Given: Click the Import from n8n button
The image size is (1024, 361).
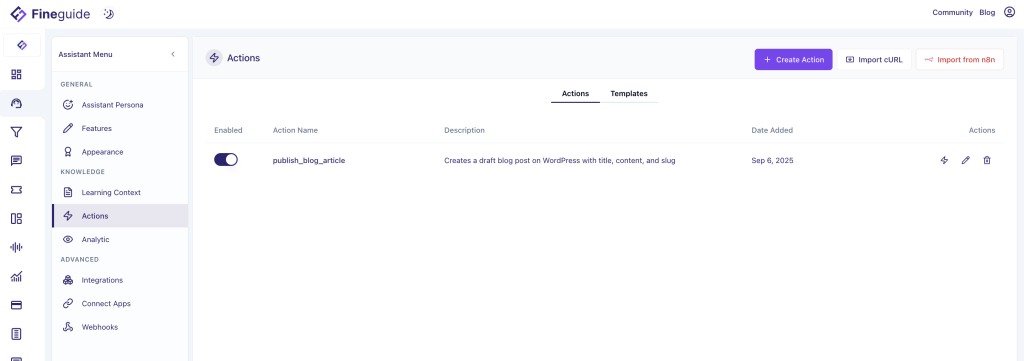Looking at the screenshot, I should [x=959, y=59].
